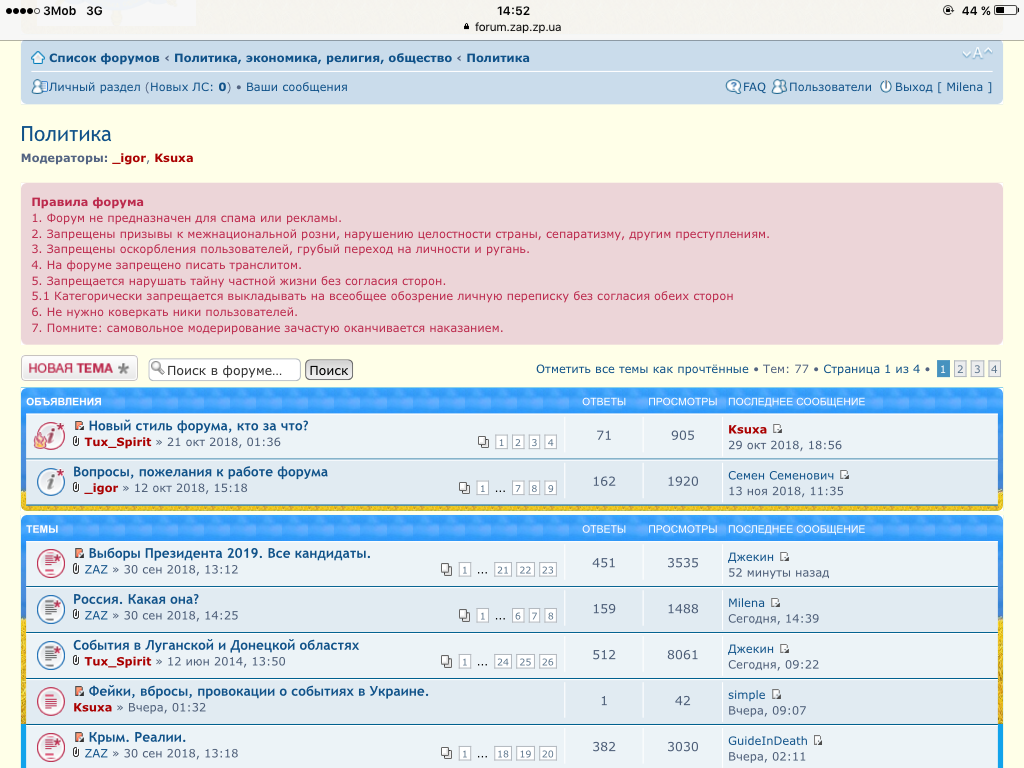The width and height of the screenshot is (1024, 768).
Task: Open the FAQ help icon link
Action: [733, 87]
